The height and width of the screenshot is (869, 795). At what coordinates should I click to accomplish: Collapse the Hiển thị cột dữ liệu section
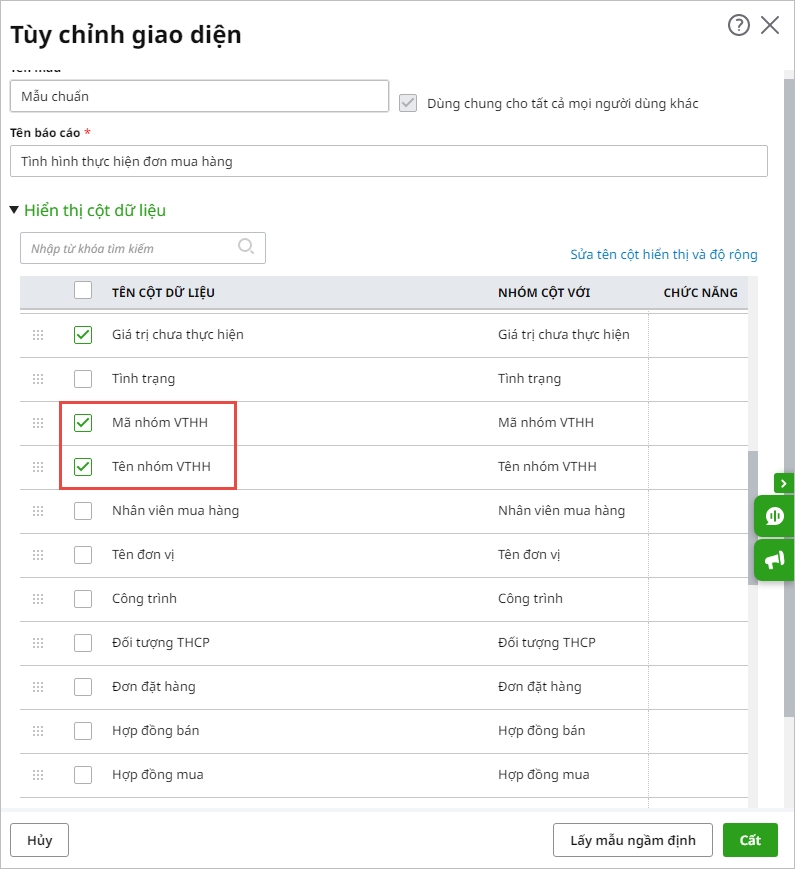click(x=14, y=210)
